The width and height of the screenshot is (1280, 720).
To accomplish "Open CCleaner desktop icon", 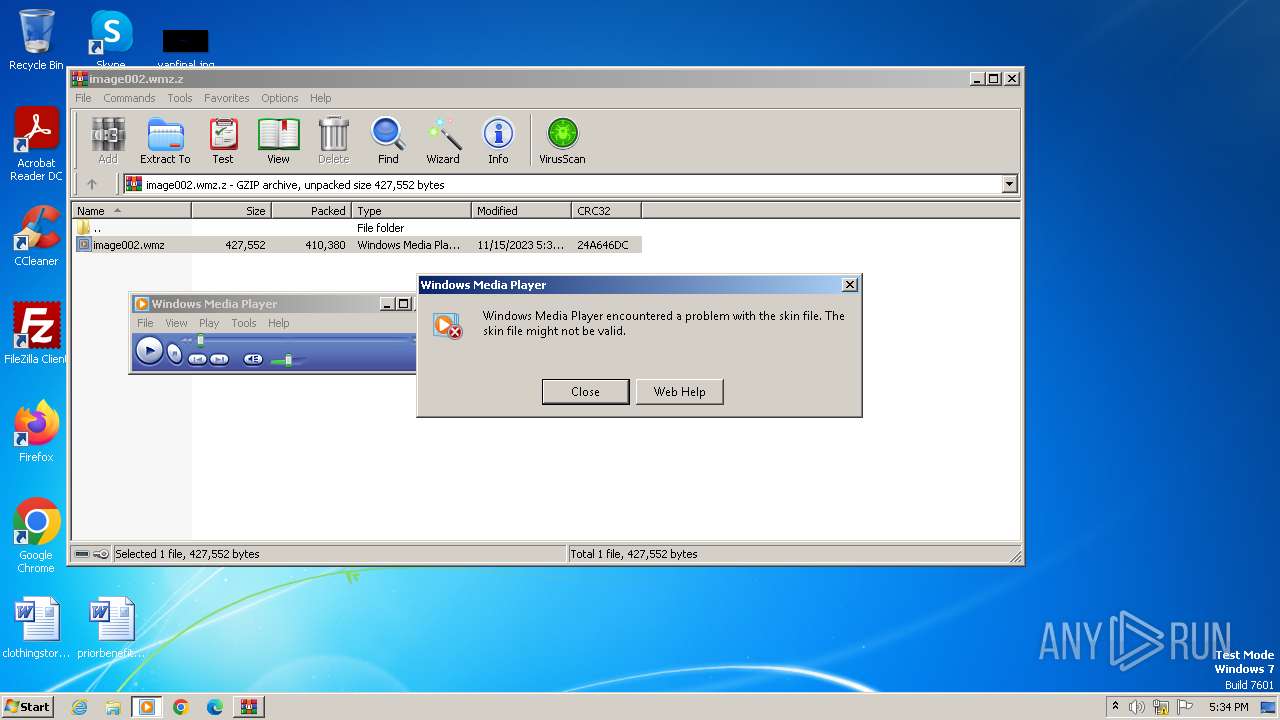I will pyautogui.click(x=36, y=236).
